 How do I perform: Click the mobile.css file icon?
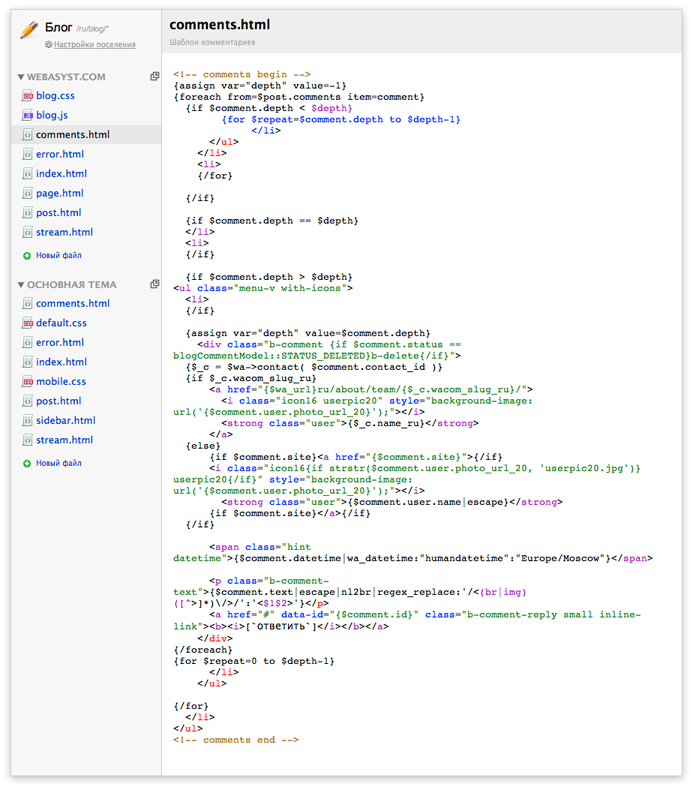(x=27, y=382)
